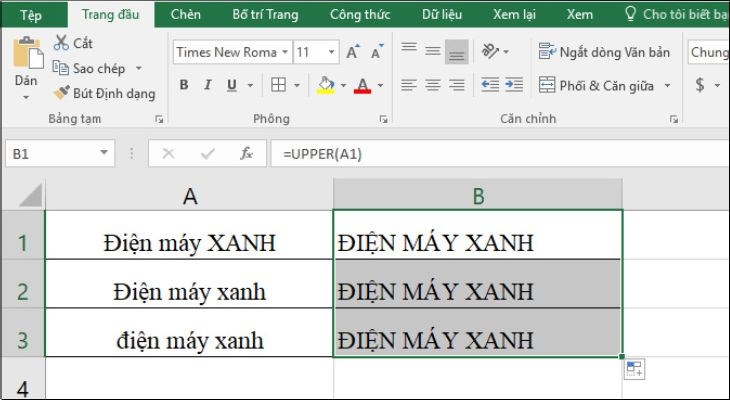The width and height of the screenshot is (730, 400).
Task: Switch to Bố trí Trang tab
Action: click(265, 14)
